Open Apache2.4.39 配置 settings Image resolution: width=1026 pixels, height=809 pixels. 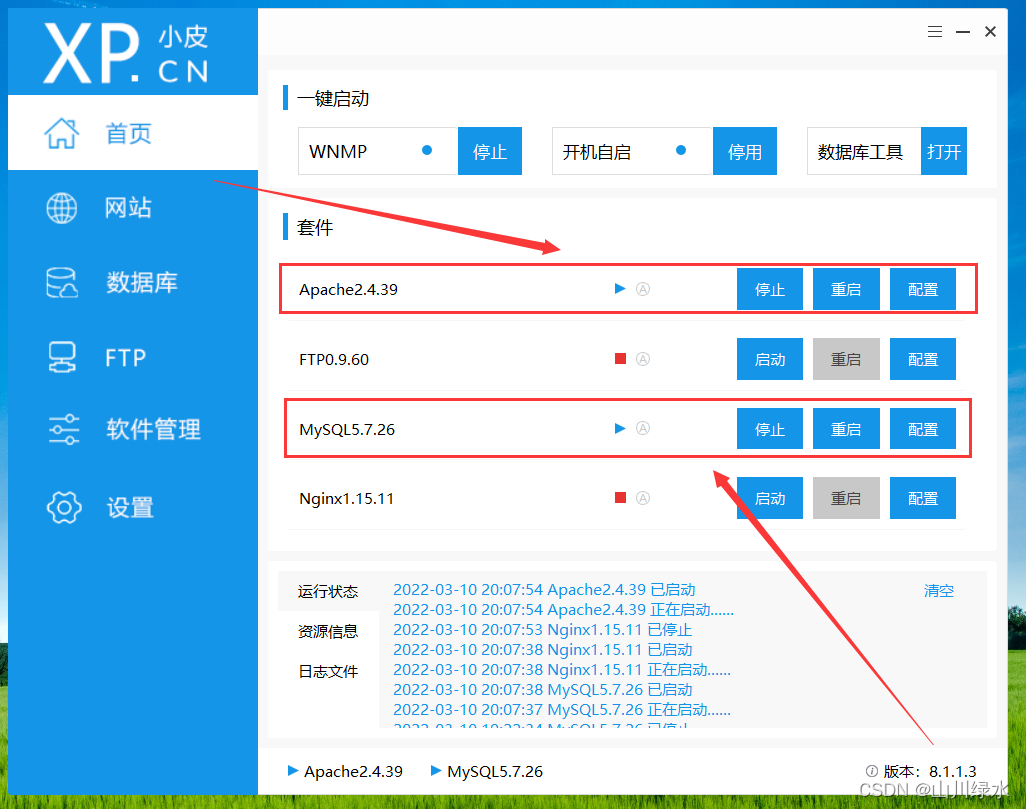pos(923,289)
